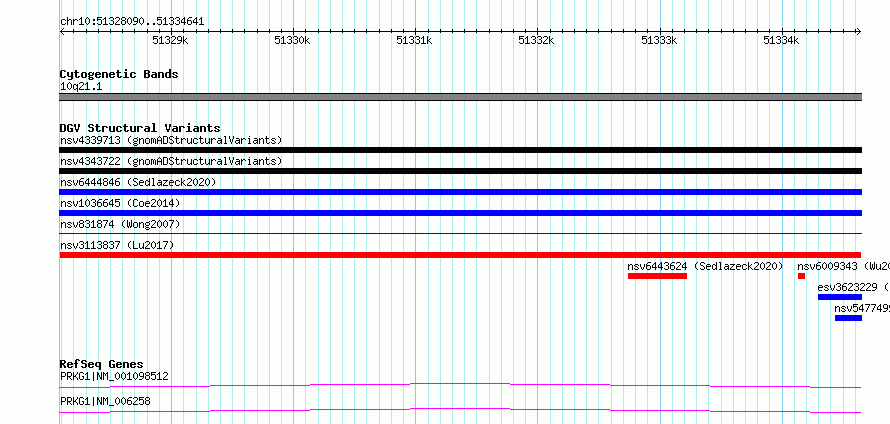Click the 51332k ruler tick label
Viewport: 890px width, 424px height.
[x=536, y=40]
